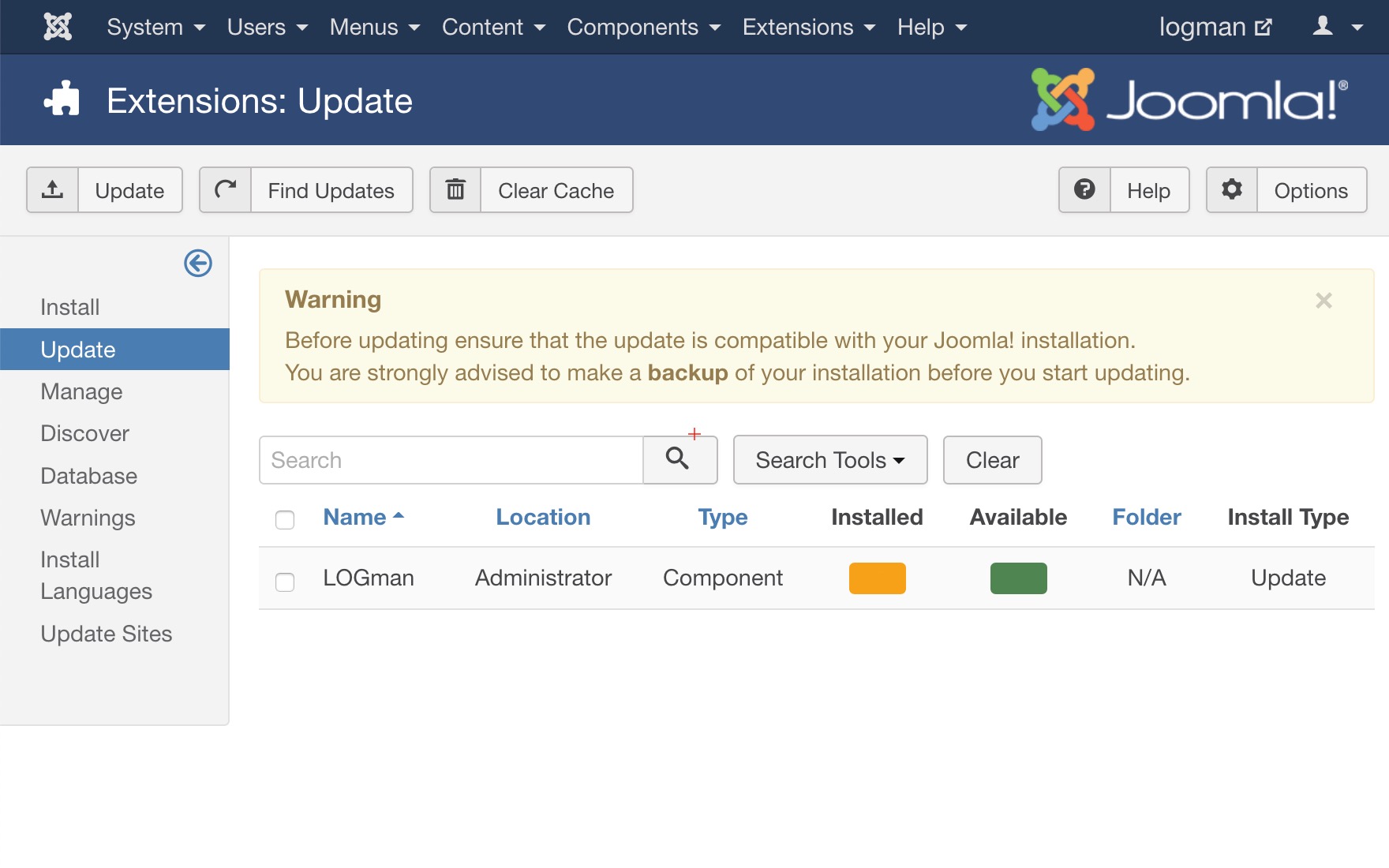Open user menu dropdown caret

pos(1357,28)
